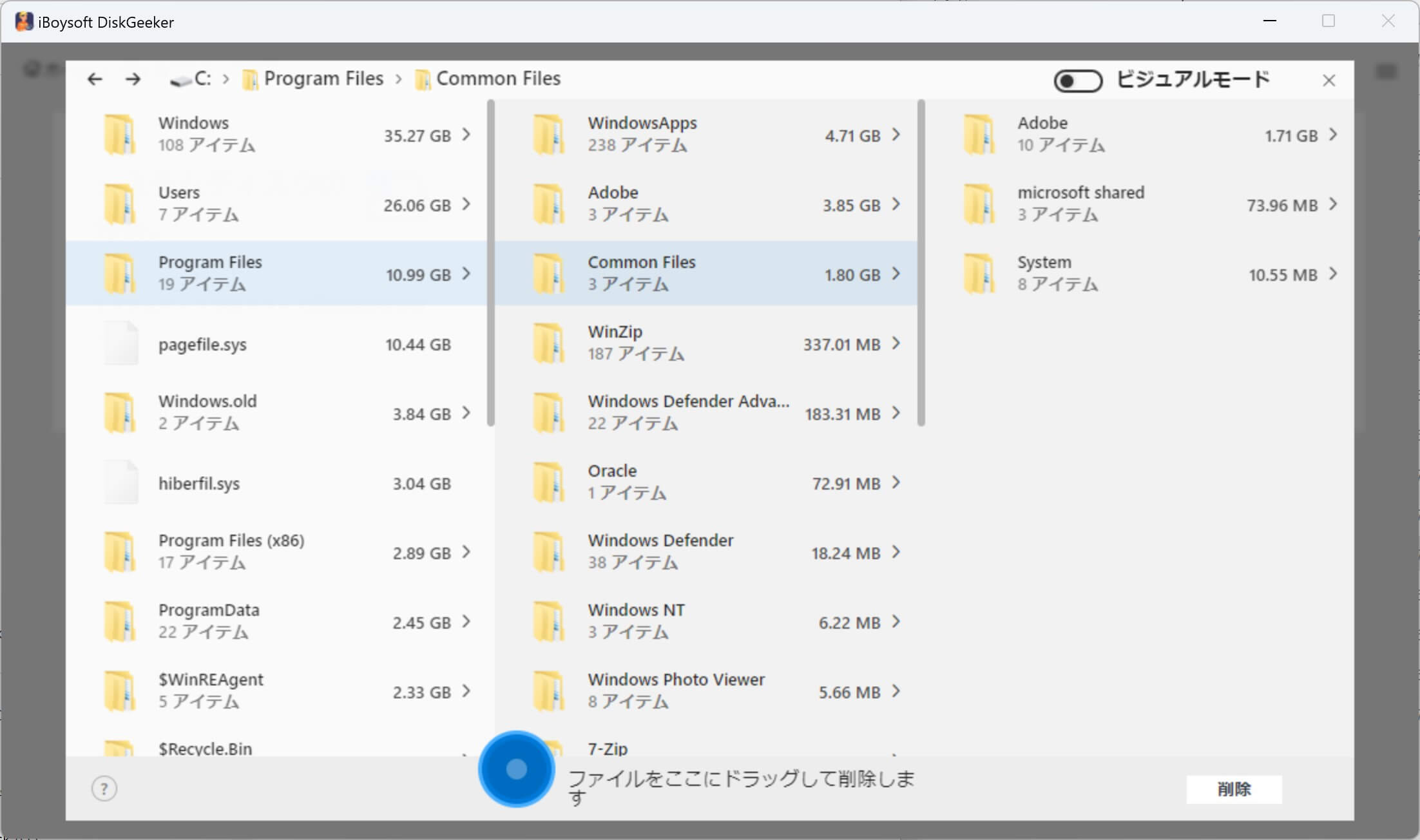Expand the 3.85 GB Adobe folder chevron

click(x=896, y=204)
